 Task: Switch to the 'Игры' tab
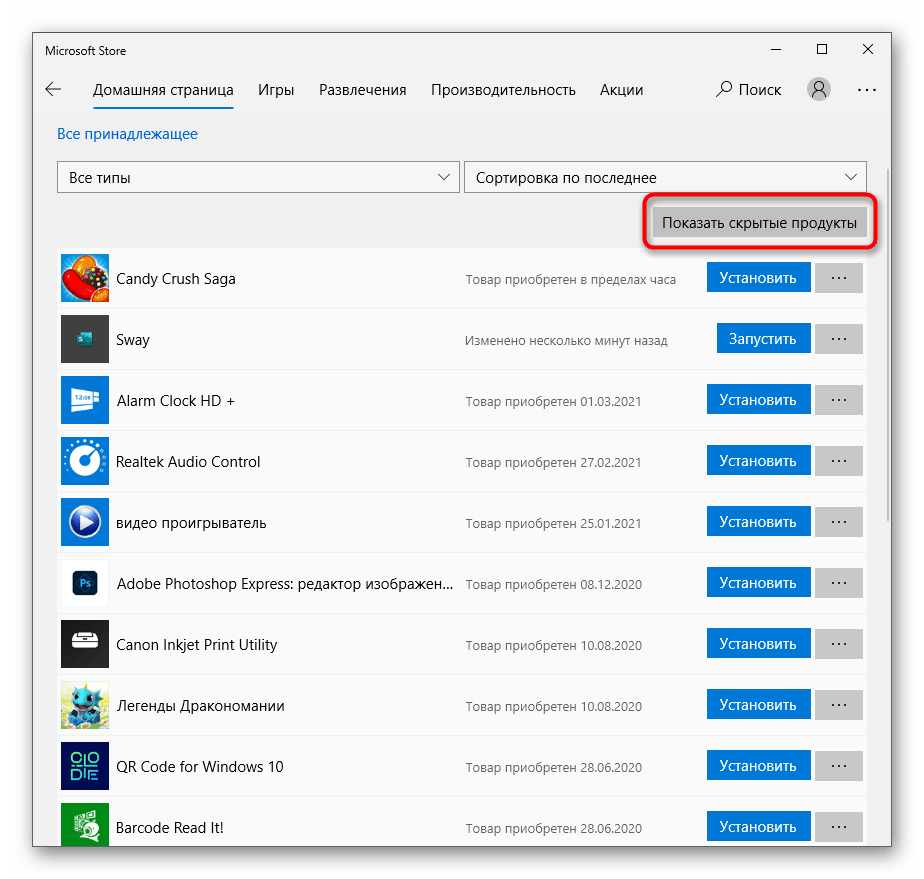point(276,89)
